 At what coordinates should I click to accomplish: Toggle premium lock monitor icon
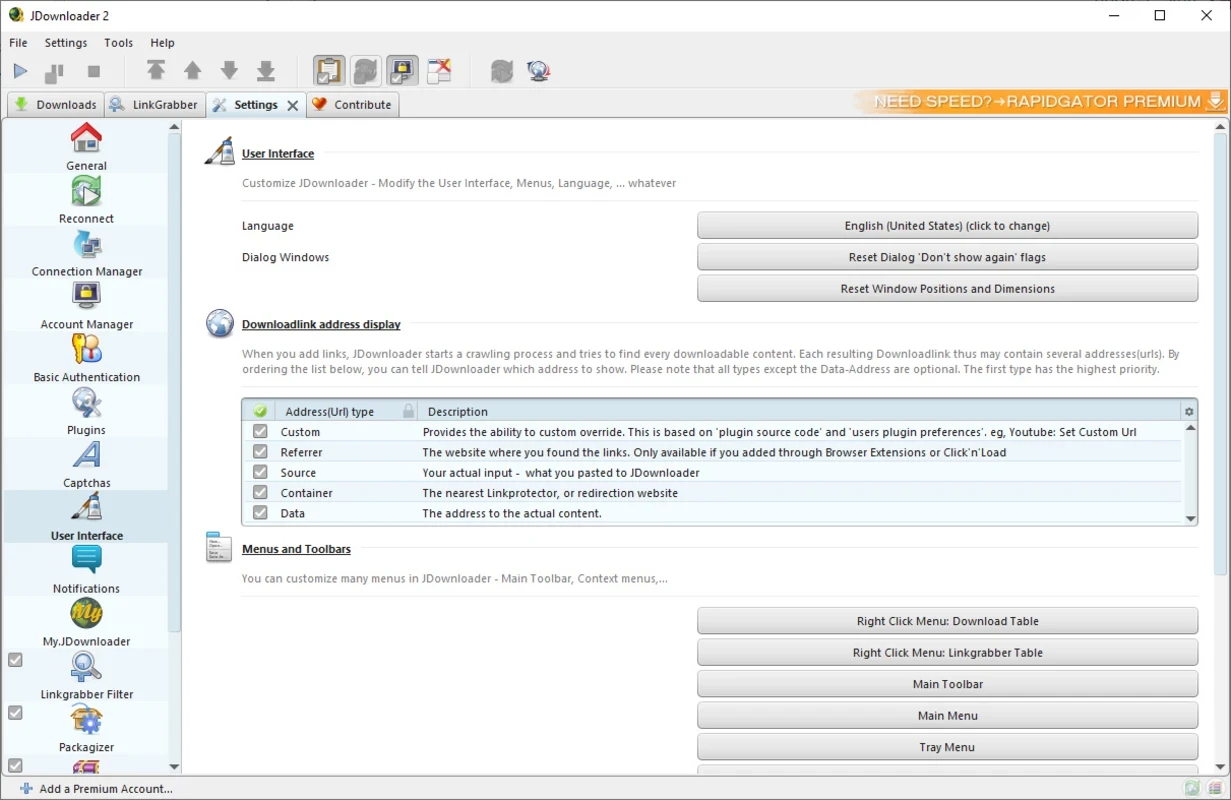402,70
